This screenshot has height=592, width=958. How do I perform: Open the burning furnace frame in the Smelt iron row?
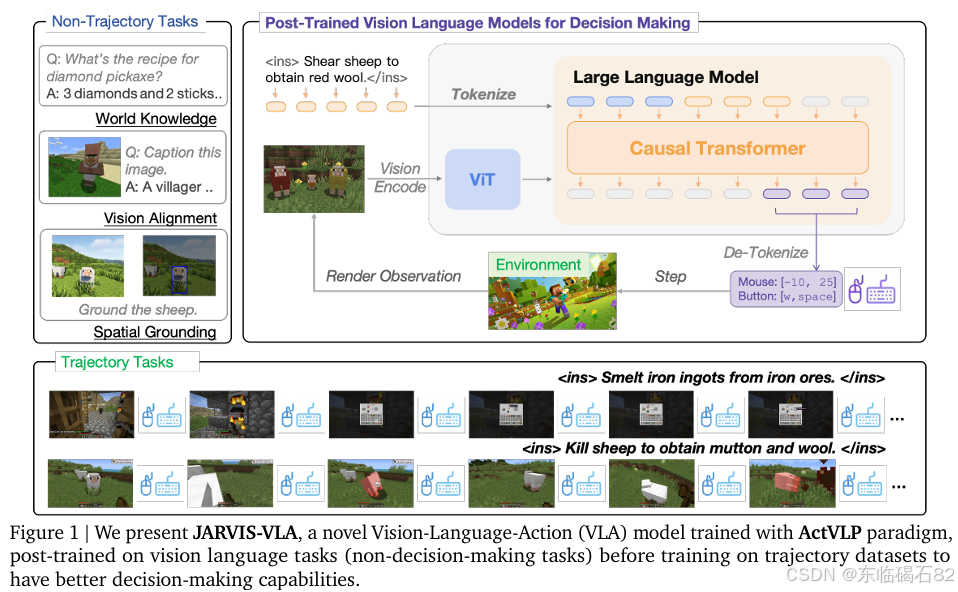pos(232,414)
